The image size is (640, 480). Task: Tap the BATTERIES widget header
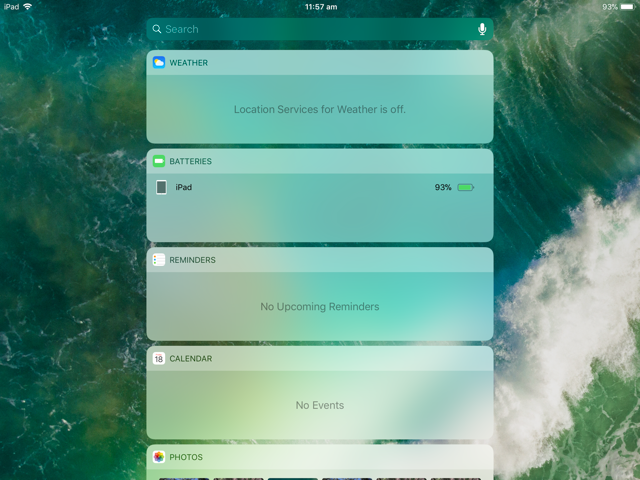tap(320, 161)
